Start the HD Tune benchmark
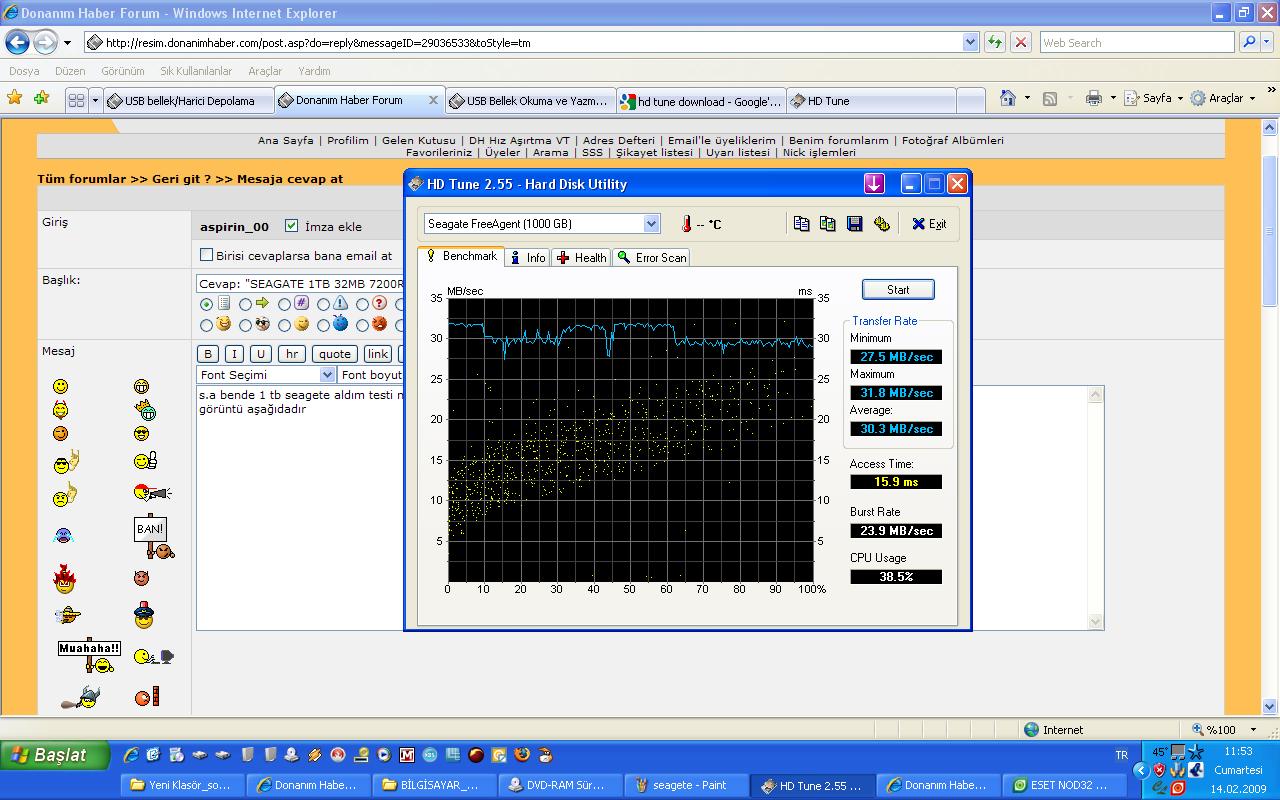This screenshot has width=1280, height=800. click(898, 290)
